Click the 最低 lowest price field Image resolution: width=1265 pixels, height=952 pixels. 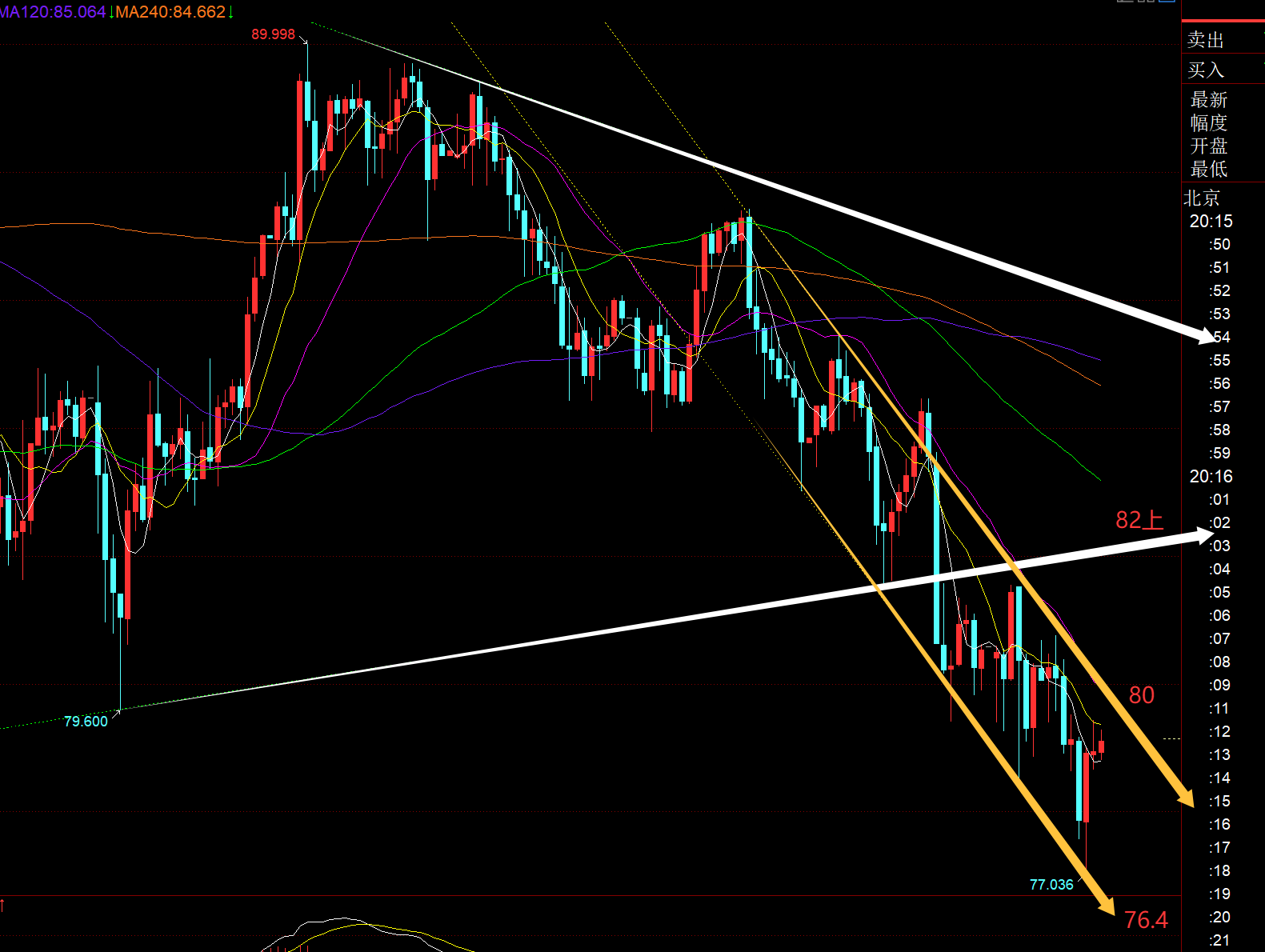(1208, 170)
